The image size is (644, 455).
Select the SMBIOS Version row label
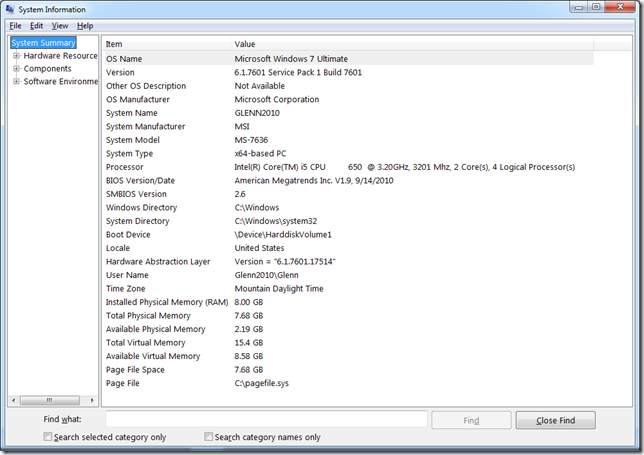click(136, 194)
